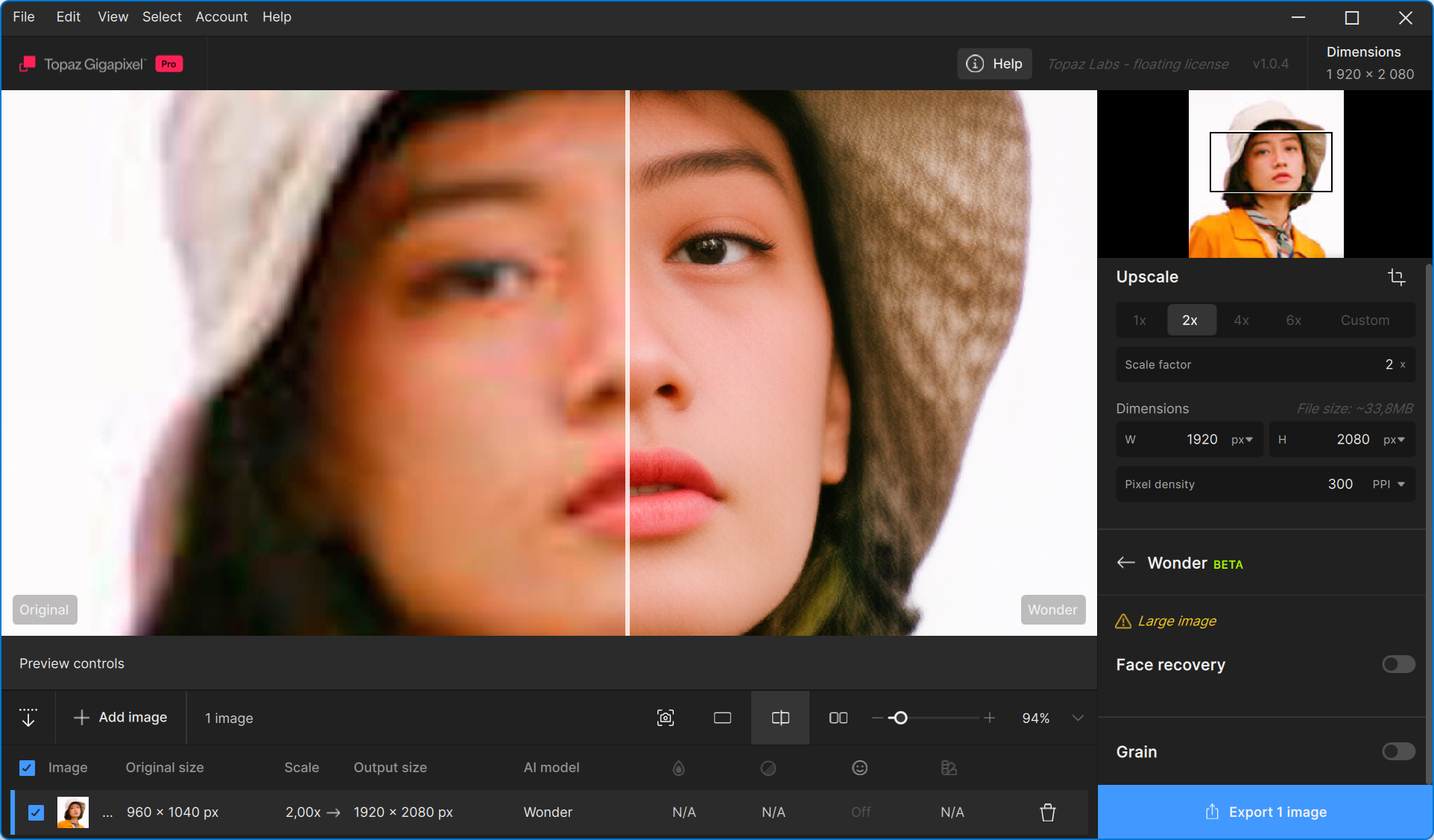Click the crop tool icon beside Upscale
The image size is (1434, 840).
pos(1396,277)
